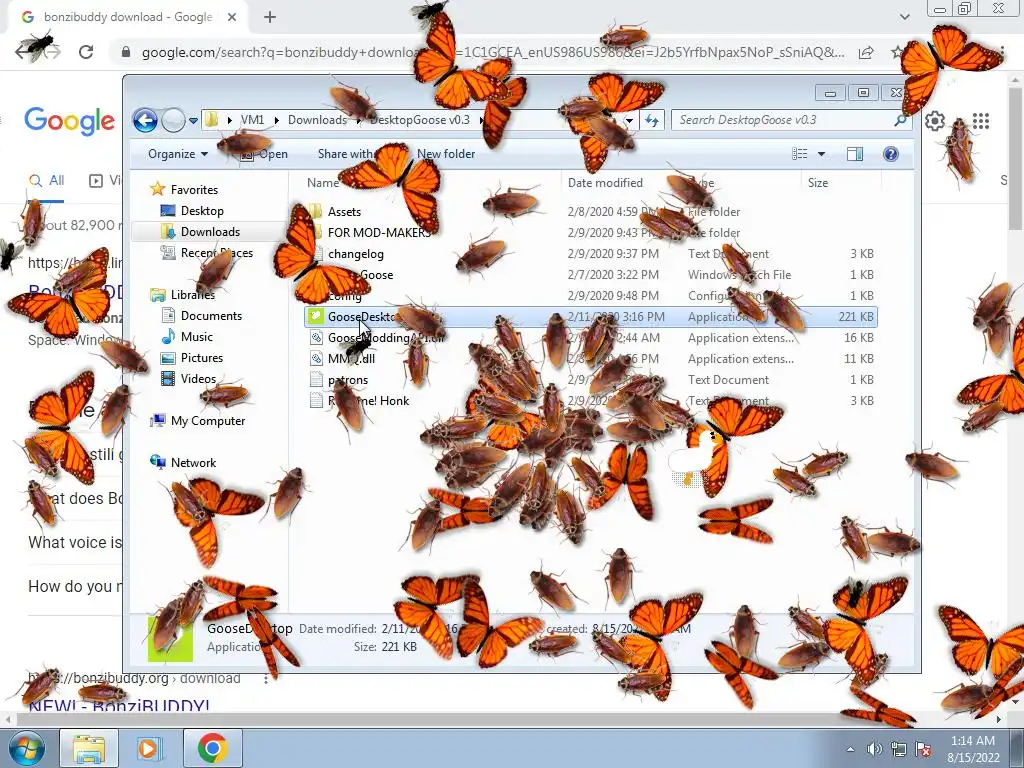Click the volume speaker tray icon
The image size is (1024, 768).
tap(874, 749)
